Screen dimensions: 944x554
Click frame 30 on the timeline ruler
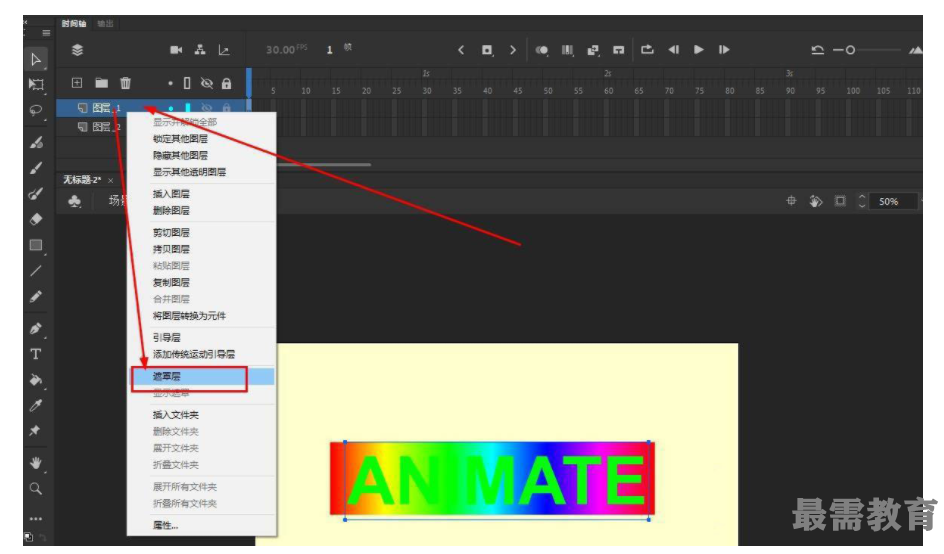click(x=427, y=91)
